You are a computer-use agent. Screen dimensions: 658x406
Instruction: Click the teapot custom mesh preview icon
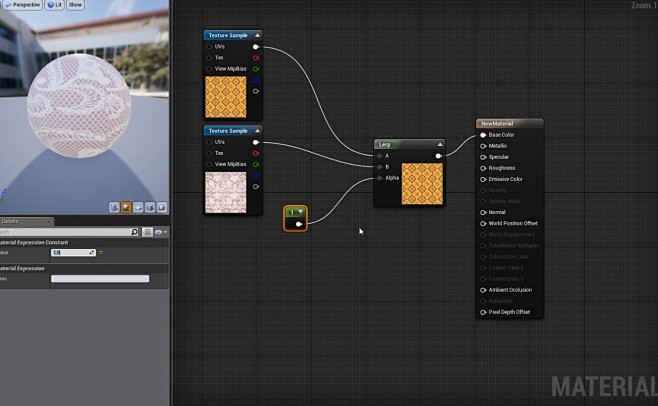click(x=162, y=207)
